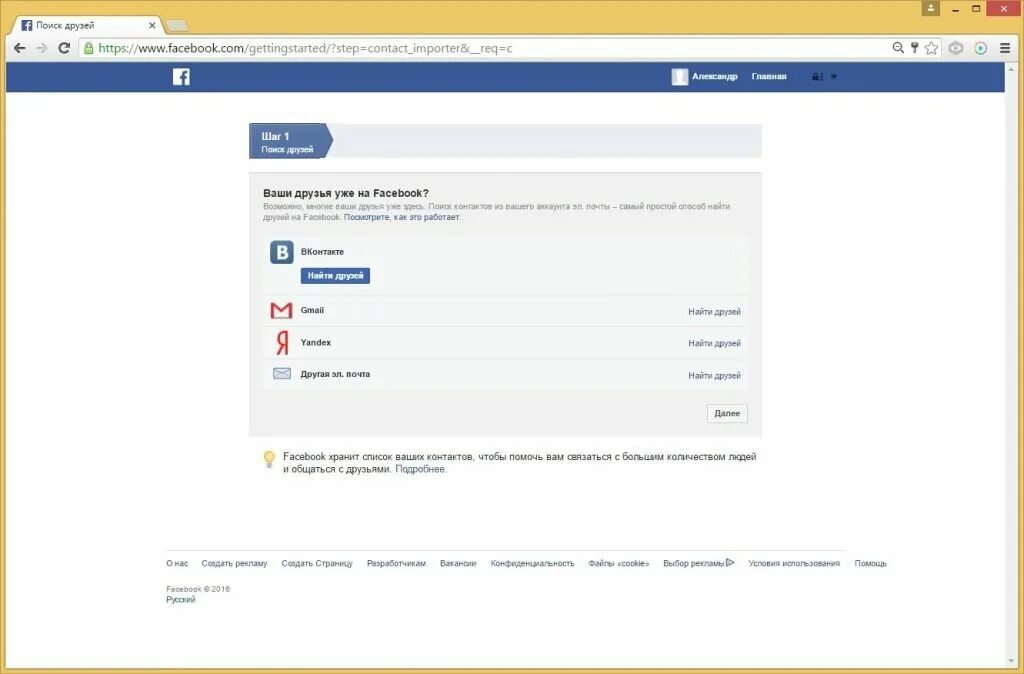The height and width of the screenshot is (674, 1024).
Task: Go back with browser back arrow
Action: point(20,48)
